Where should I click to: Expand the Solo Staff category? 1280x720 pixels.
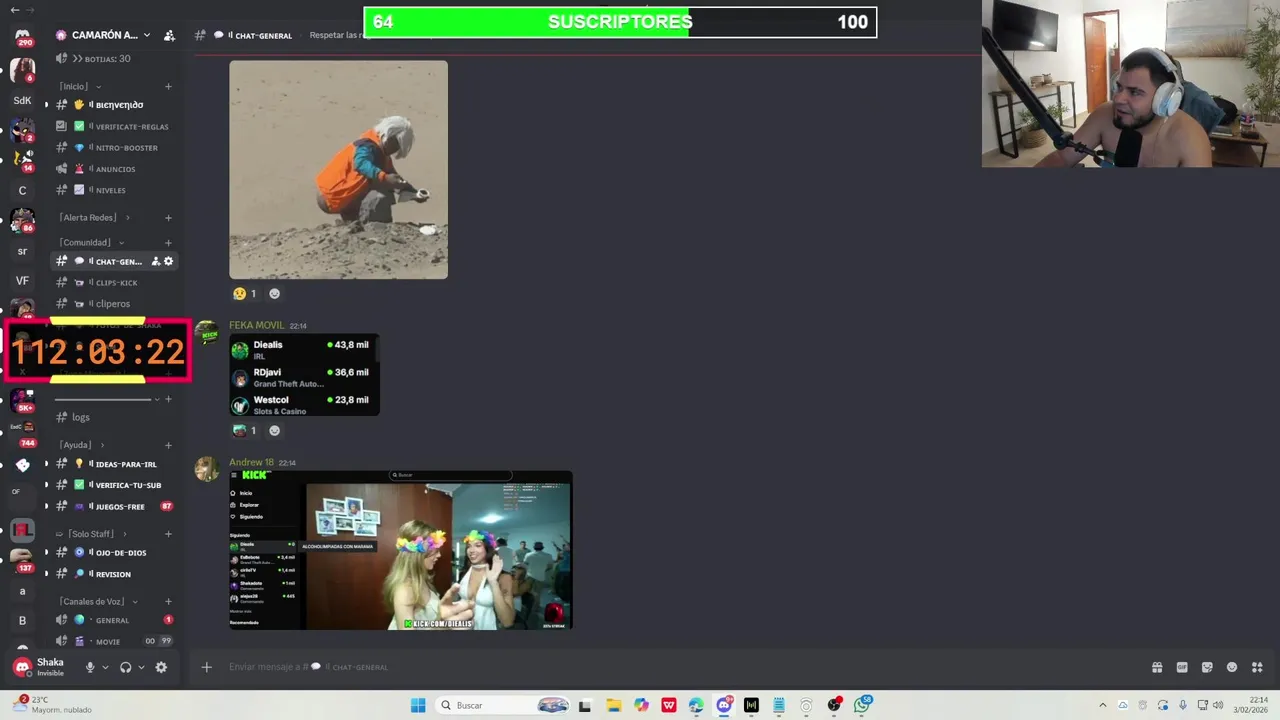[92, 534]
